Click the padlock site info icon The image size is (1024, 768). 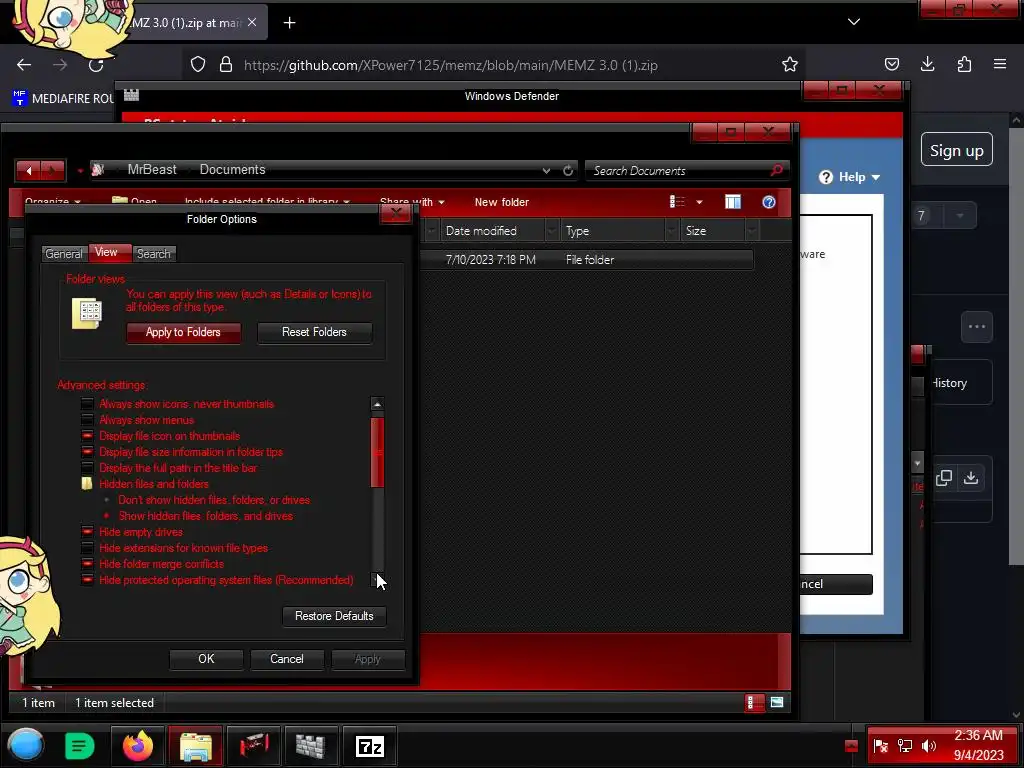(226, 64)
